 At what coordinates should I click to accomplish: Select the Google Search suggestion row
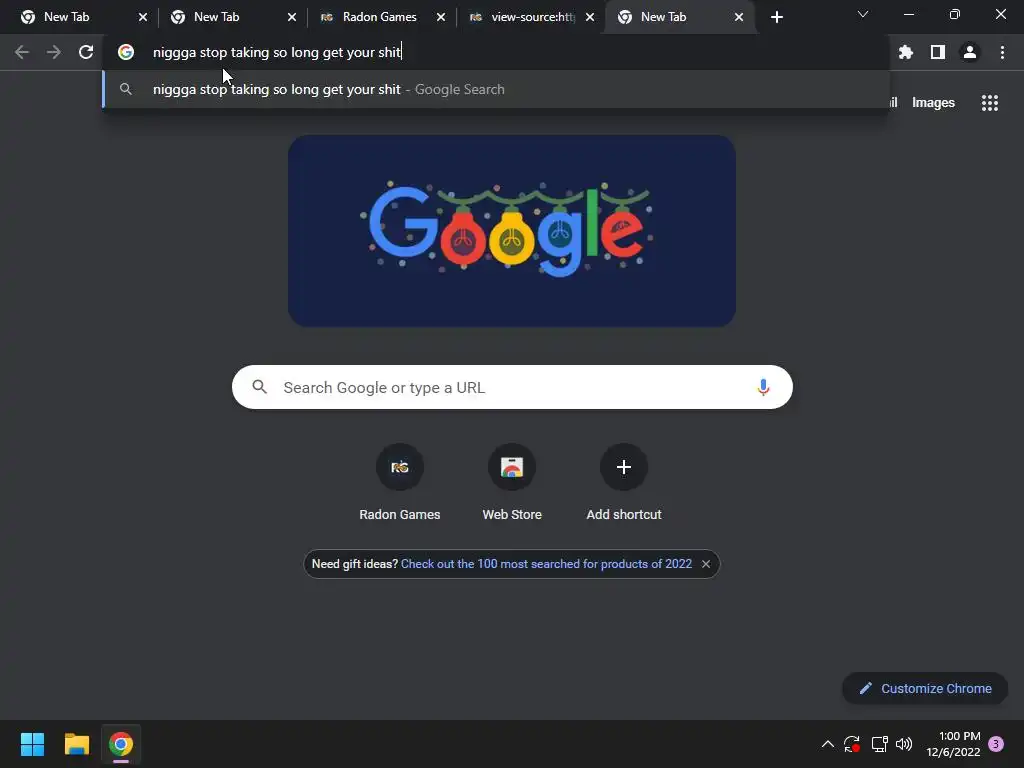click(x=496, y=89)
